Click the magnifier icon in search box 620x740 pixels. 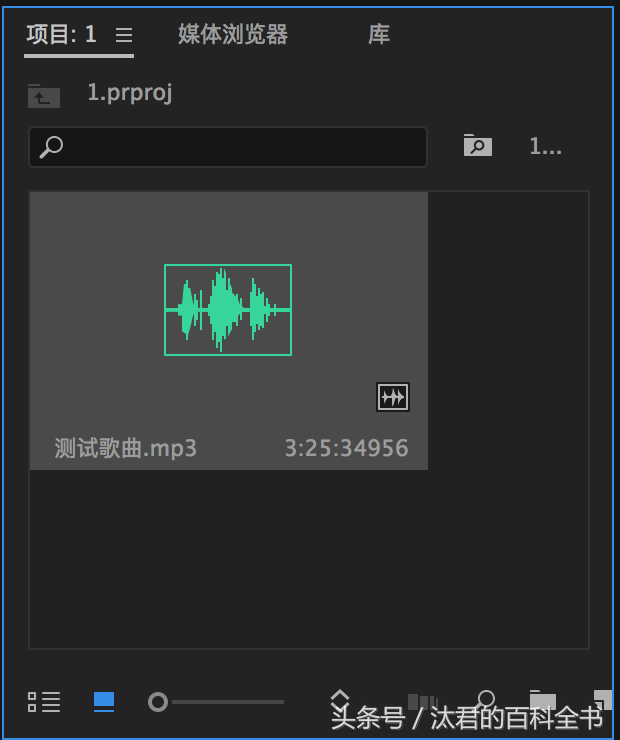pyautogui.click(x=51, y=147)
